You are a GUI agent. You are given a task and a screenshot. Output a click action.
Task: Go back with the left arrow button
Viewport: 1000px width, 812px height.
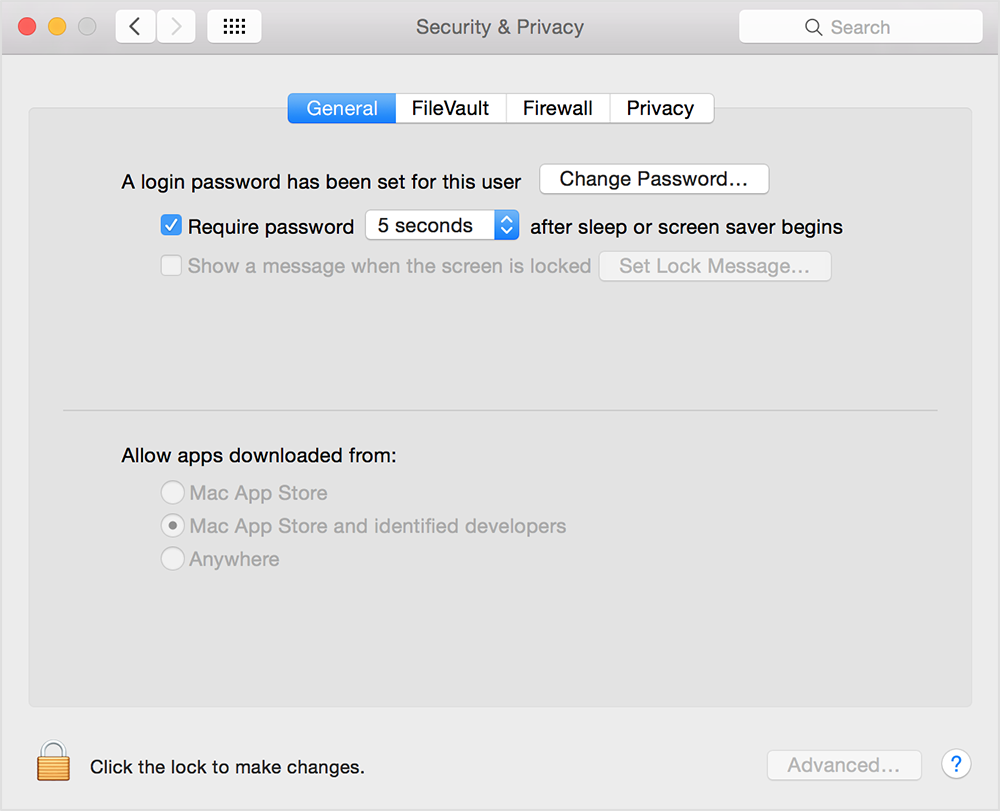click(x=135, y=27)
